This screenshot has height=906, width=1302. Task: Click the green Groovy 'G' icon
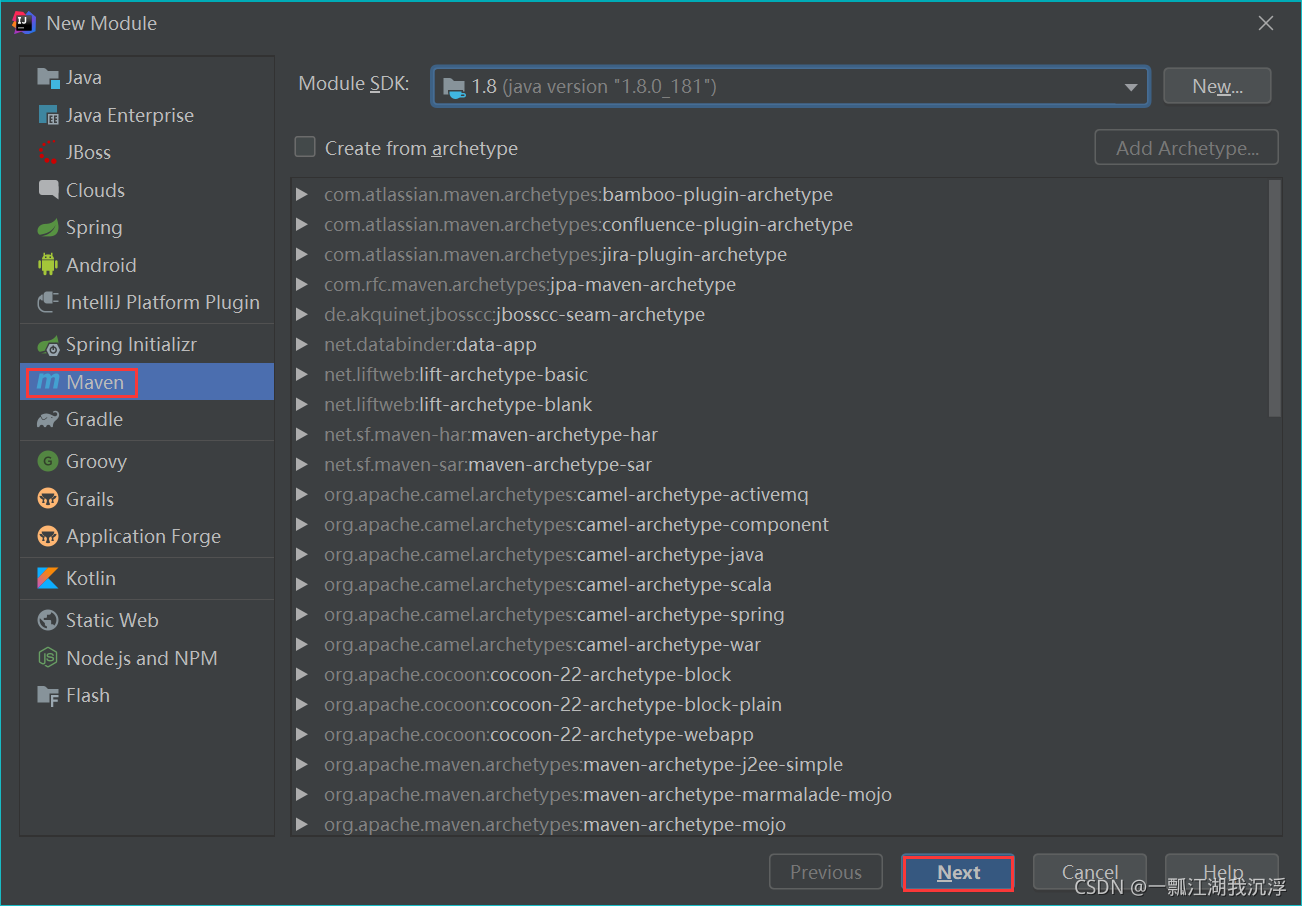48,462
